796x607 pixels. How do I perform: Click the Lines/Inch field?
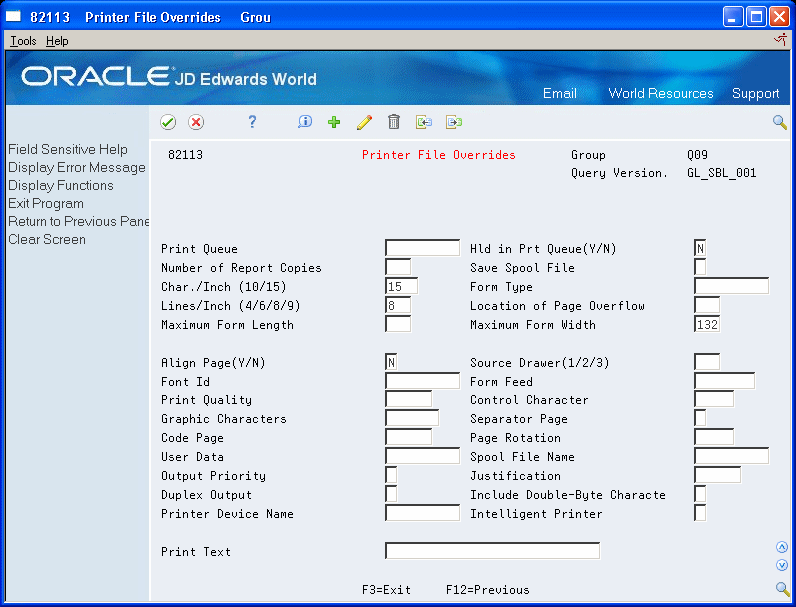[x=398, y=305]
